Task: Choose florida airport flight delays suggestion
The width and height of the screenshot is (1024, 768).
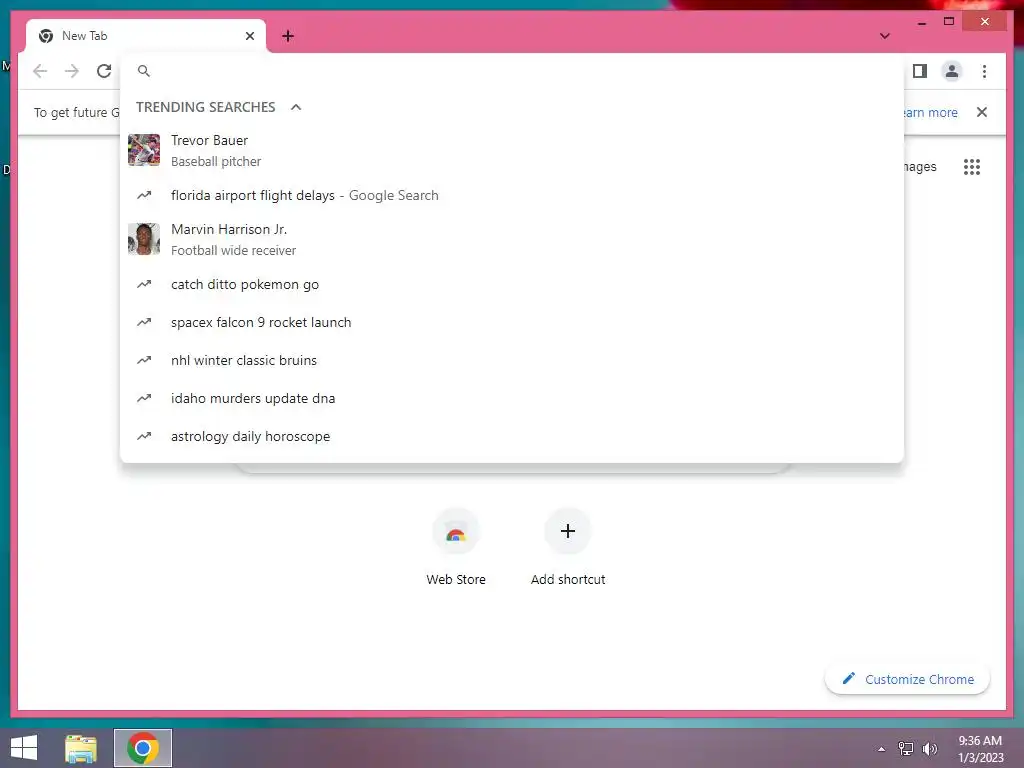Action: coord(512,195)
